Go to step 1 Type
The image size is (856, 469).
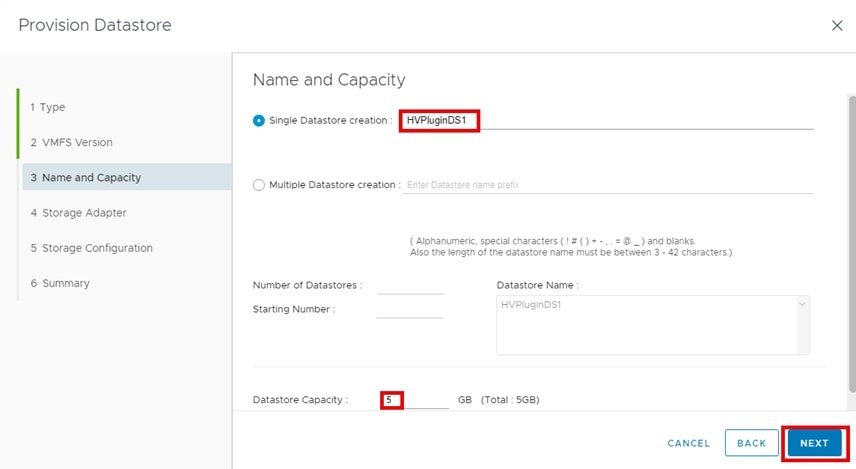point(48,107)
